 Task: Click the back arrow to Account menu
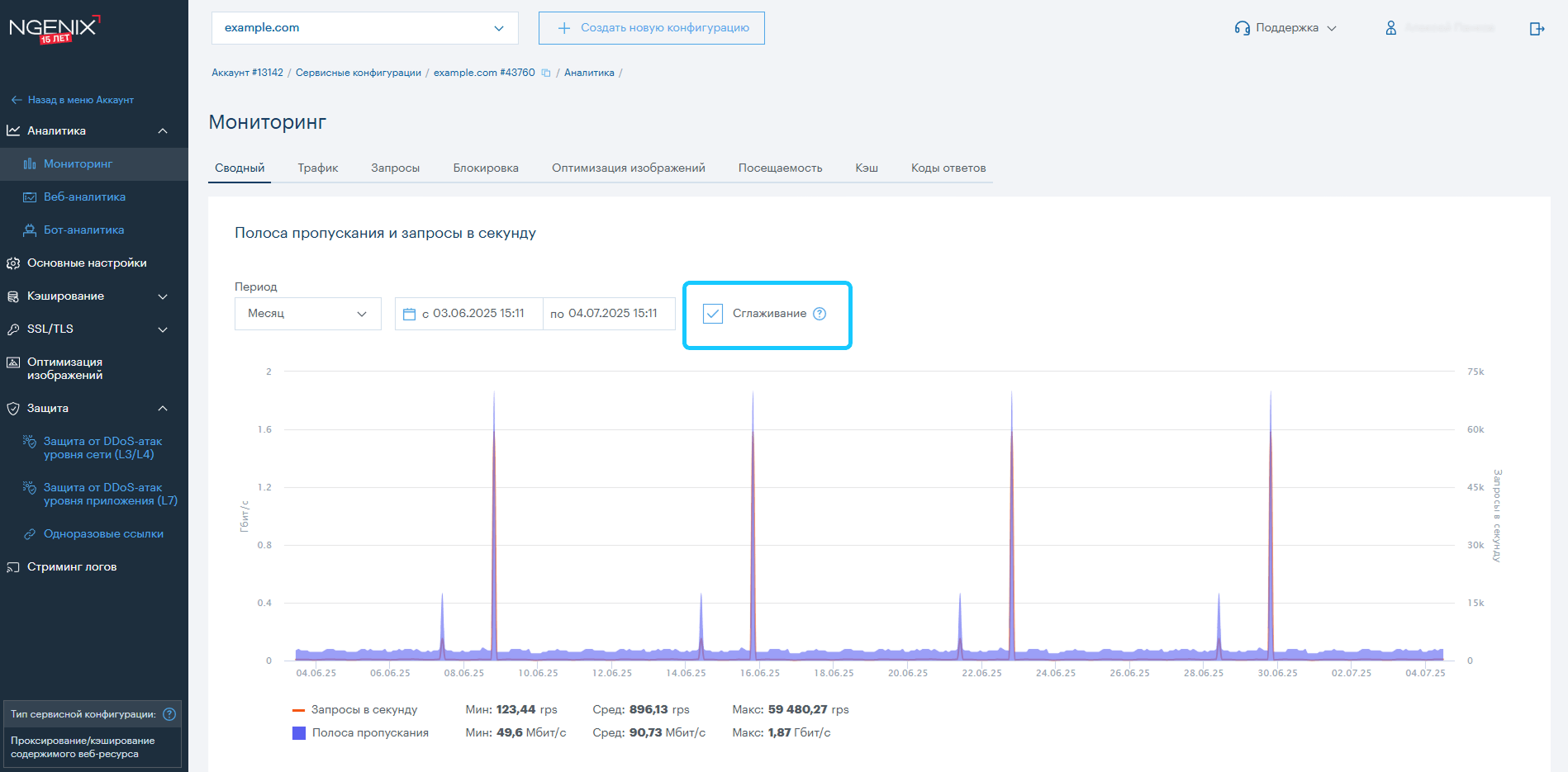click(17, 100)
